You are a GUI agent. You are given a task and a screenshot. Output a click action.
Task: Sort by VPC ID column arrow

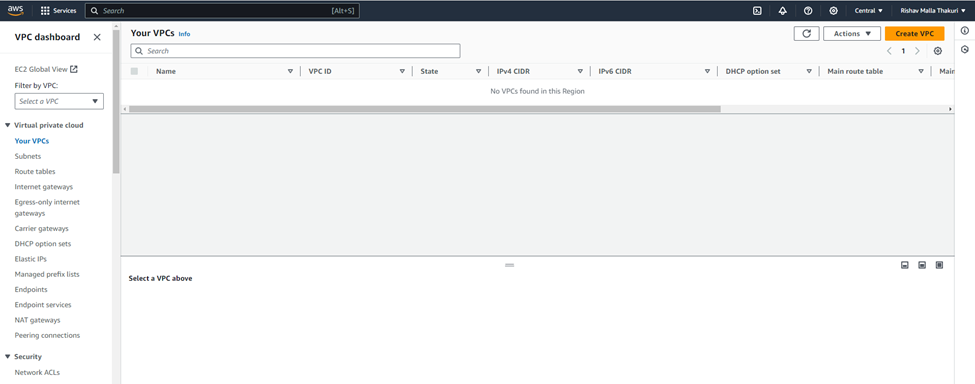tap(402, 71)
